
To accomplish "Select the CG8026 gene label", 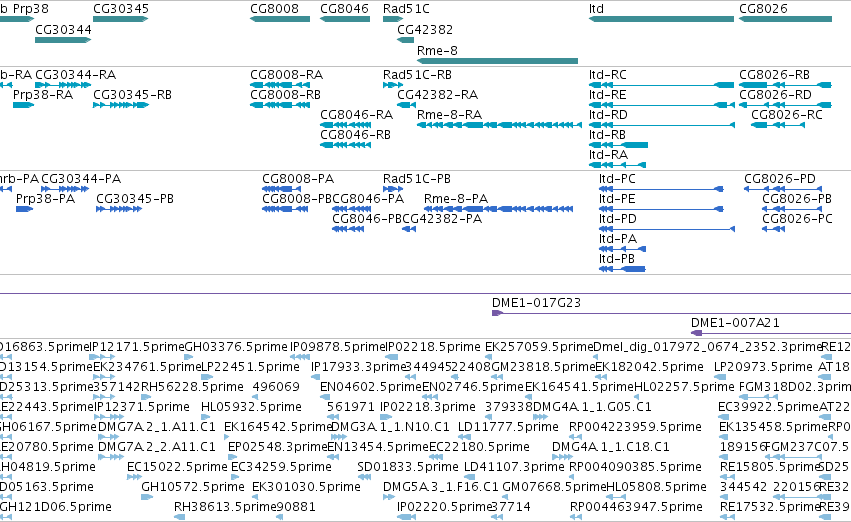I will point(763,9).
